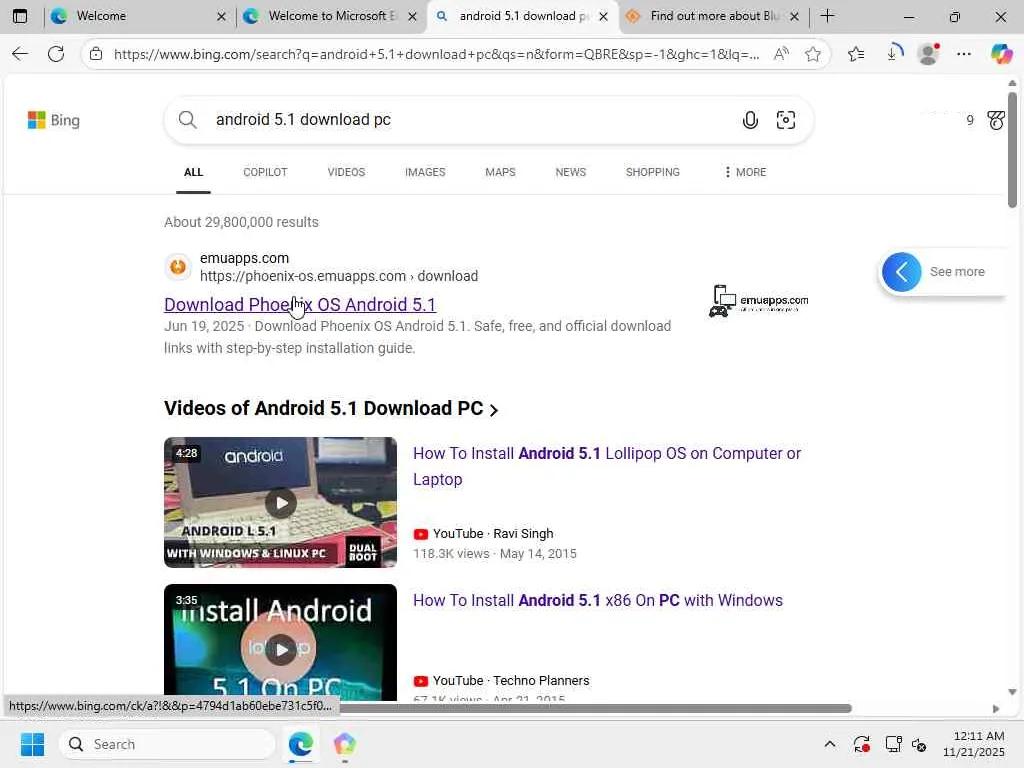This screenshot has height=768, width=1024.
Task: Go back to the previous page
Action: coord(20,54)
